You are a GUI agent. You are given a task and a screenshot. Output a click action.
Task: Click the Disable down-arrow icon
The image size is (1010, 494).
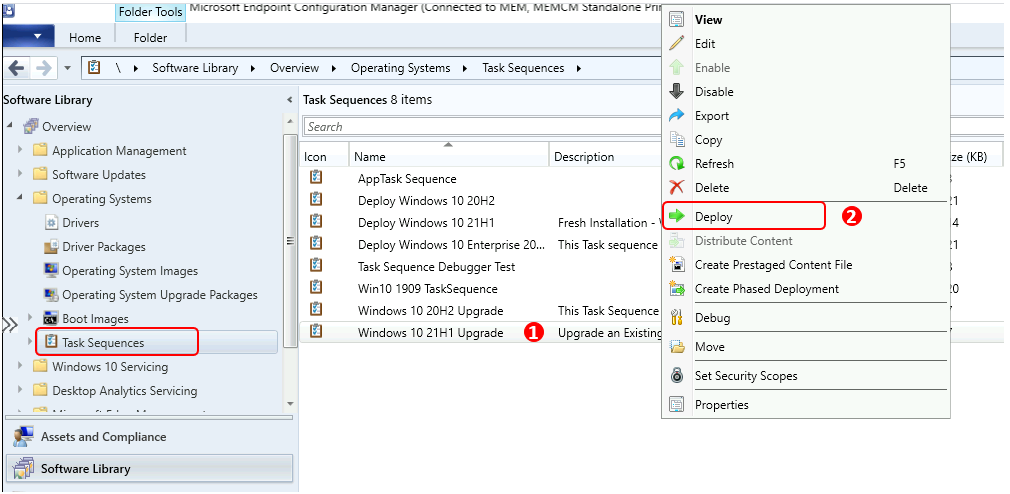coord(676,91)
